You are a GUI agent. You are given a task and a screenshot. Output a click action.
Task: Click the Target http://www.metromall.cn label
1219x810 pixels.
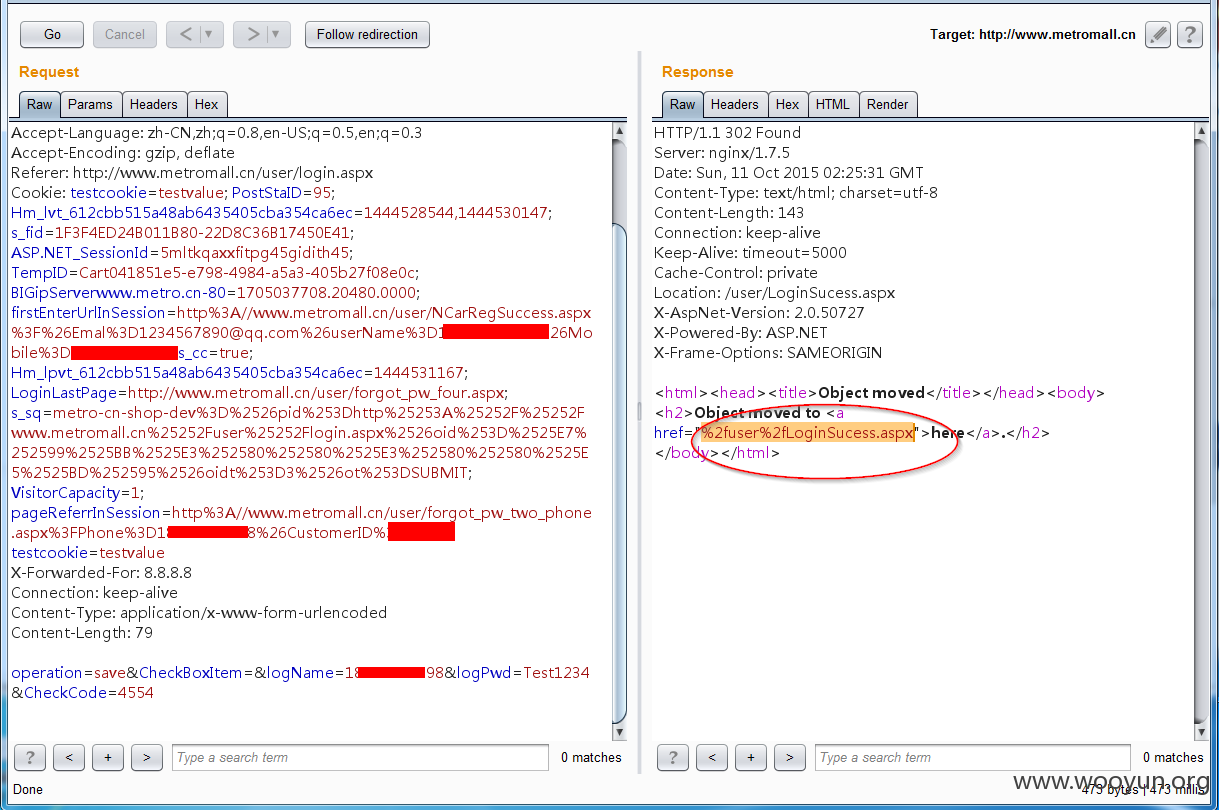pos(1032,34)
